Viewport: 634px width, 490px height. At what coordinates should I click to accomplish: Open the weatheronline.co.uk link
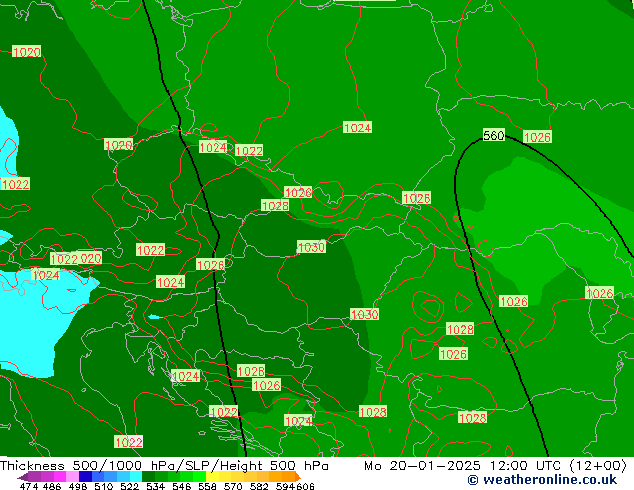(x=542, y=480)
